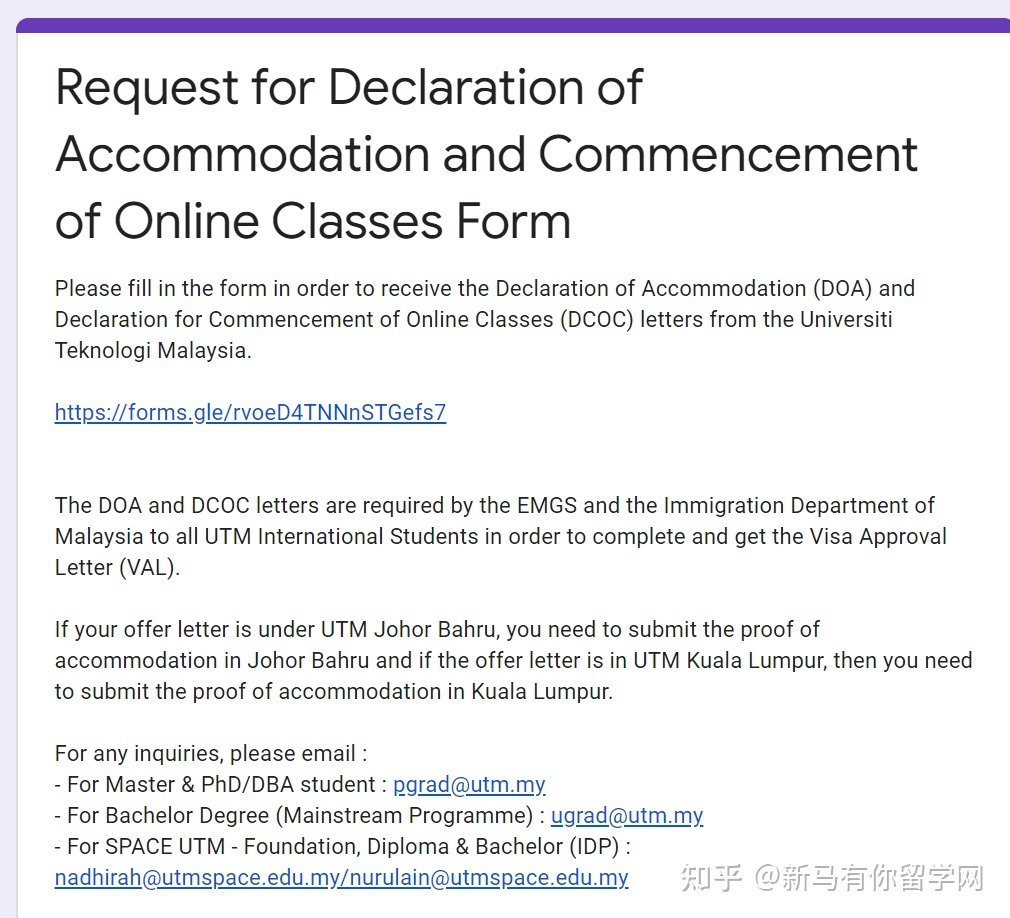Screen dimensions: 1010x918
Task: Click the "If your offer letter" paragraph
Action: click(x=512, y=660)
